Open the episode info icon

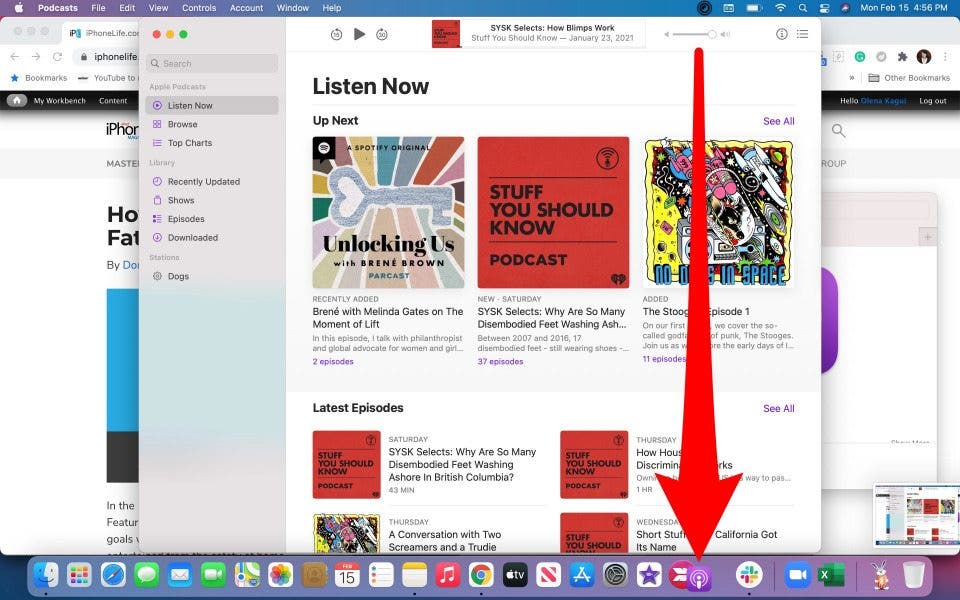pyautogui.click(x=782, y=34)
